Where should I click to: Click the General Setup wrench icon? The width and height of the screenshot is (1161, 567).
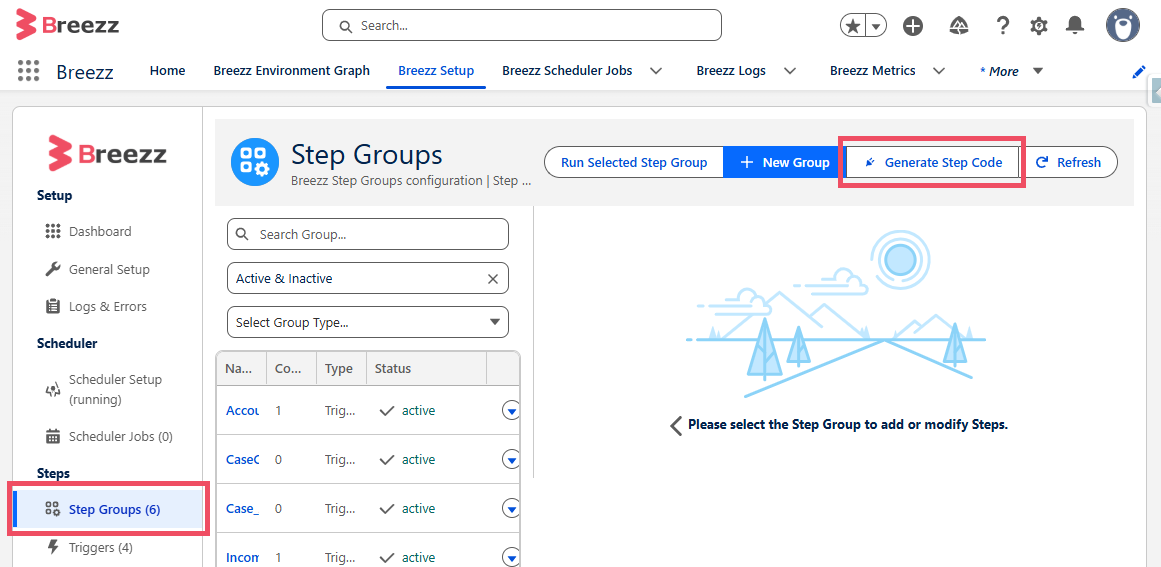pyautogui.click(x=53, y=269)
